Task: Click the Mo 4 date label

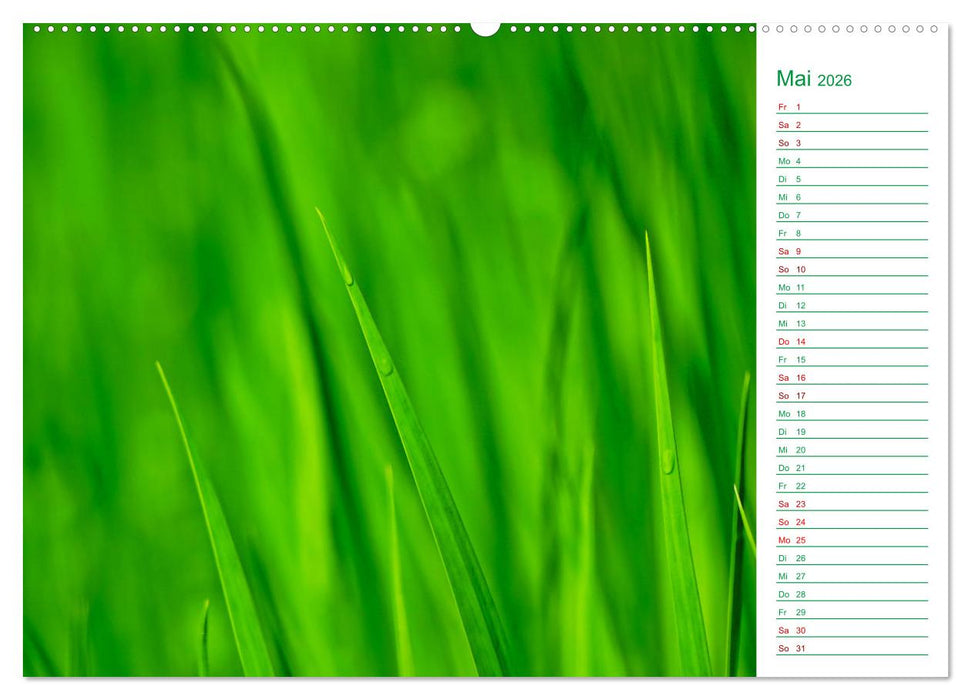Action: click(x=790, y=162)
